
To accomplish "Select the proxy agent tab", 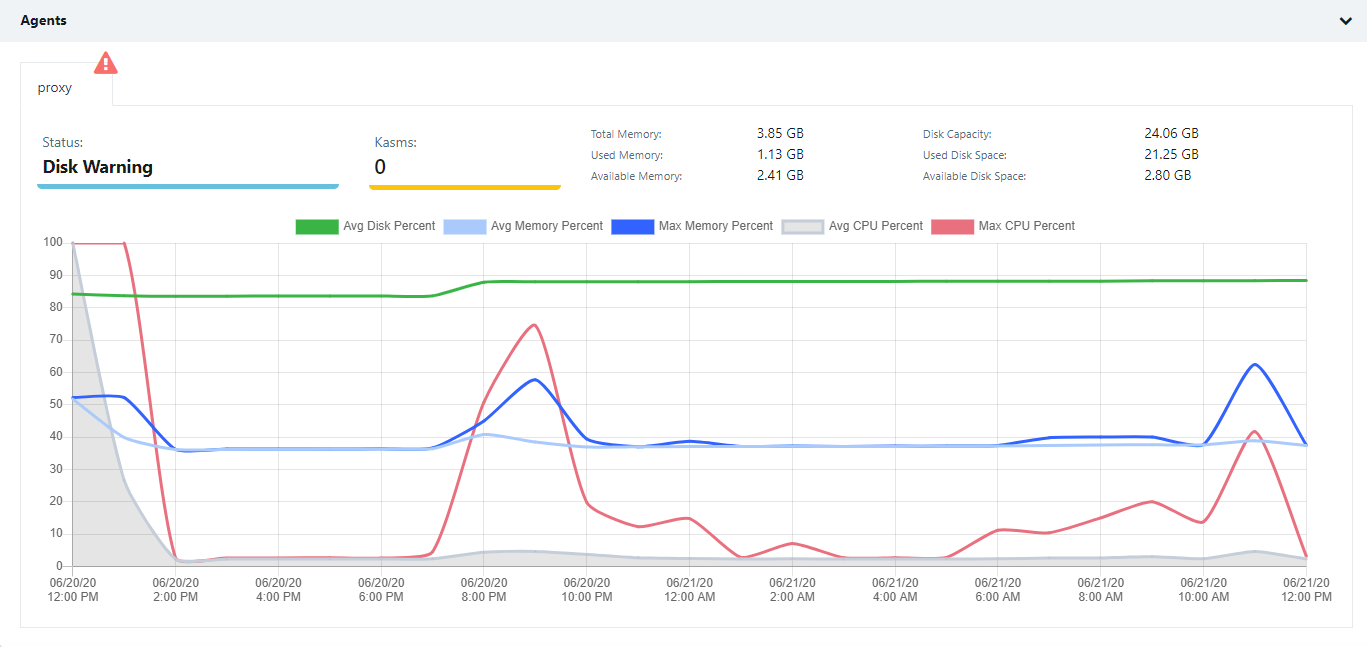I will coord(55,87).
